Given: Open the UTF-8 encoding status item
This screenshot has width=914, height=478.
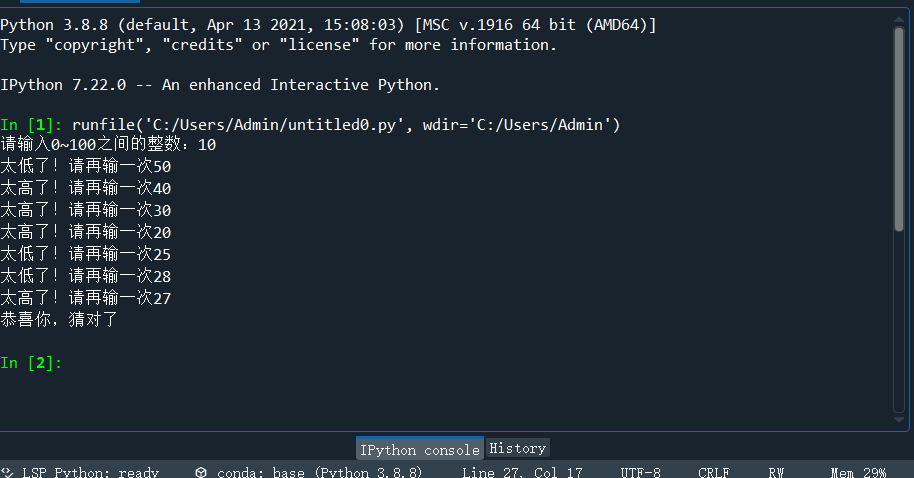Looking at the screenshot, I should coord(640,472).
